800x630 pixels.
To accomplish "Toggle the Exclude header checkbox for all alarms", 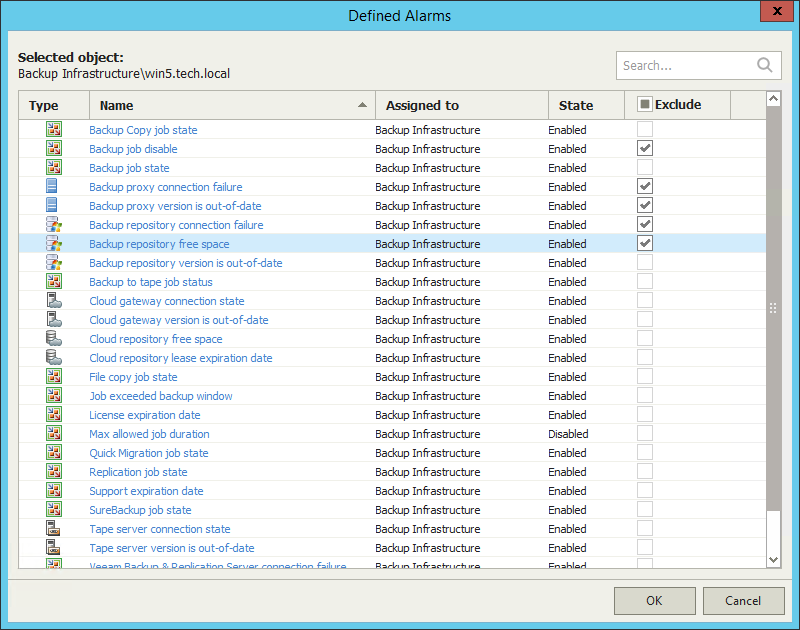I will click(644, 104).
